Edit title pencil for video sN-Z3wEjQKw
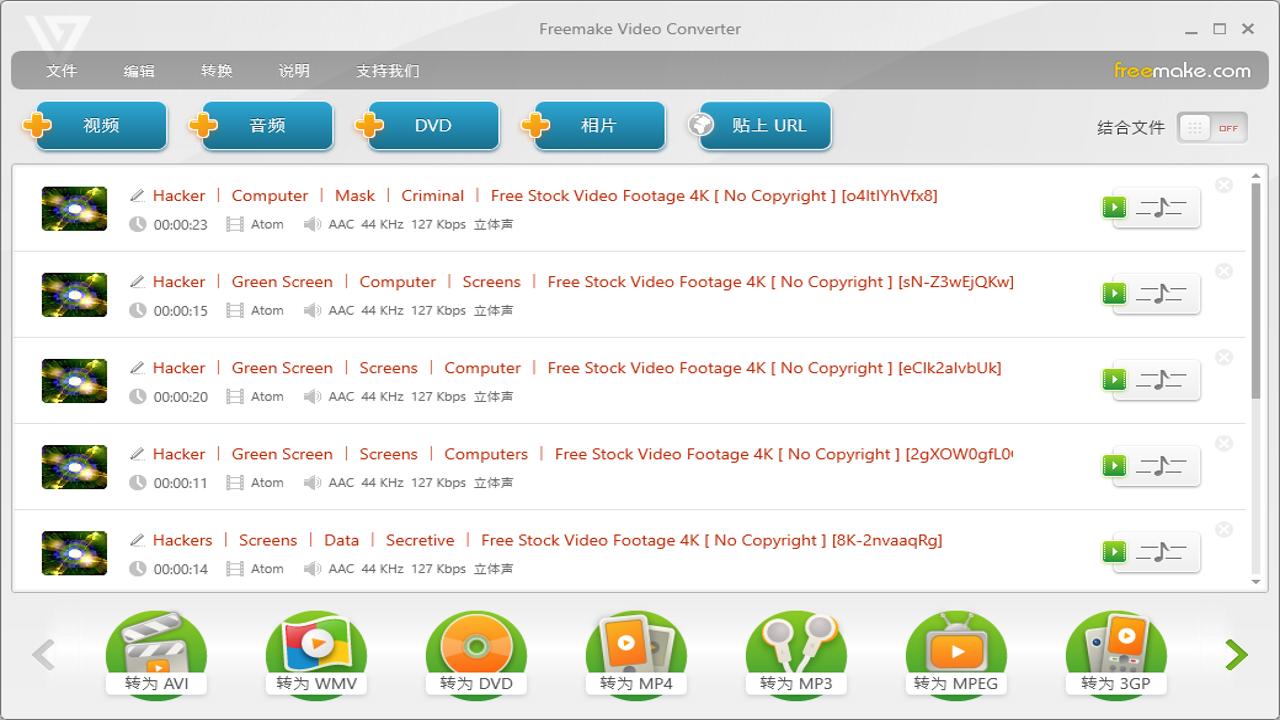This screenshot has width=1280, height=720. tap(138, 281)
